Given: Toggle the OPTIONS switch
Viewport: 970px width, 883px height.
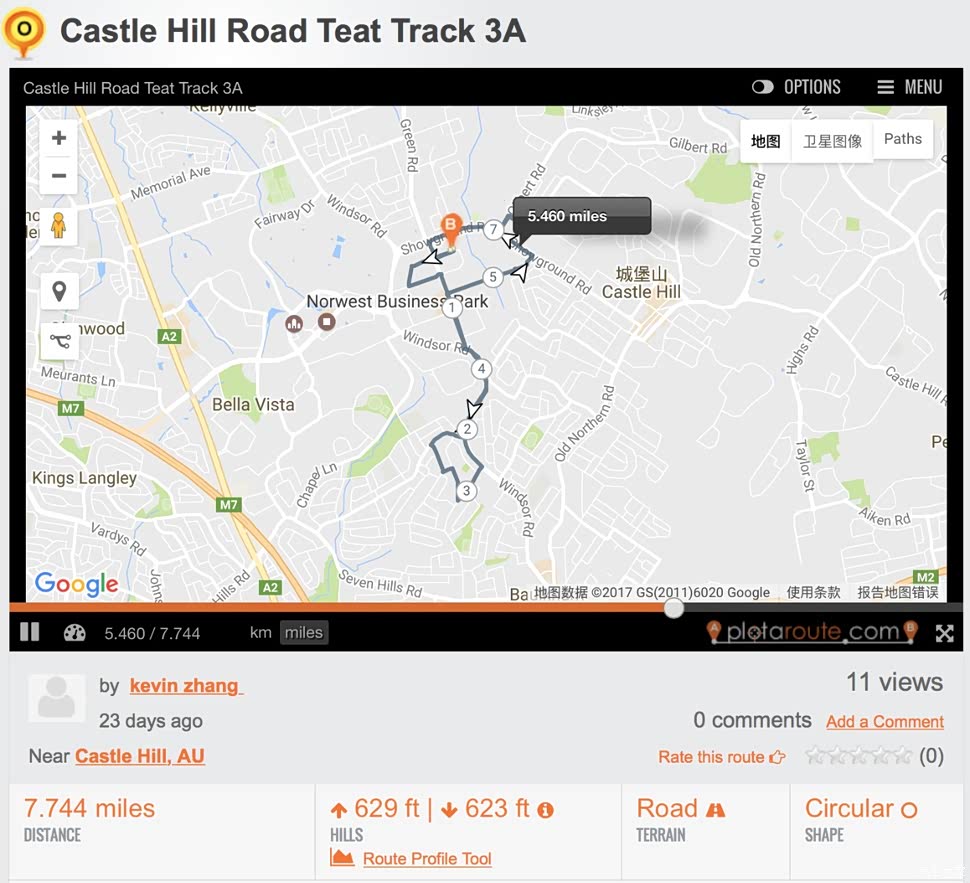Looking at the screenshot, I should click(763, 87).
